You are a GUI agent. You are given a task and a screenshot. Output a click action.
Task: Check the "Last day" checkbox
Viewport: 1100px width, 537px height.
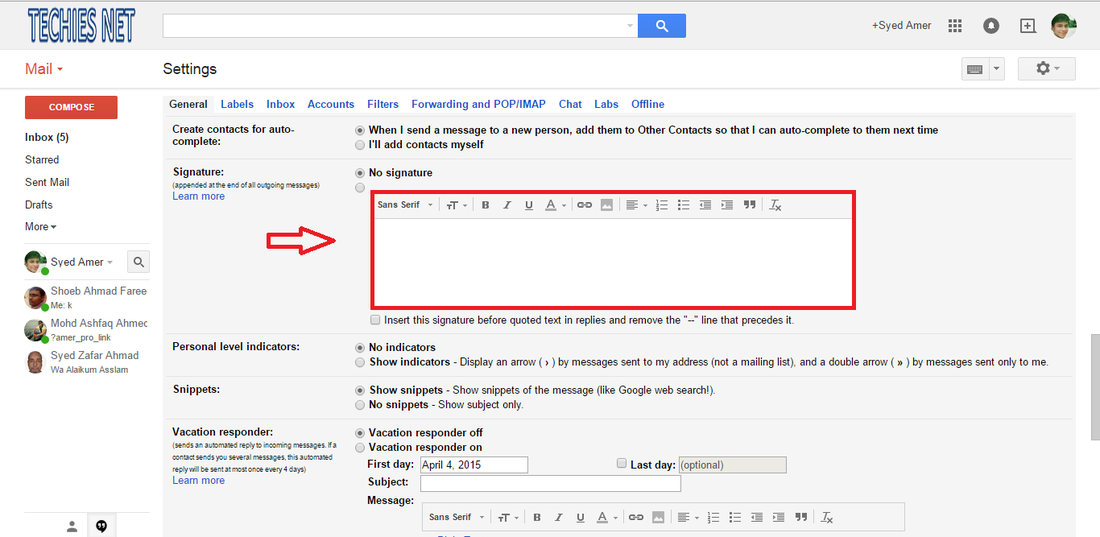tap(621, 463)
